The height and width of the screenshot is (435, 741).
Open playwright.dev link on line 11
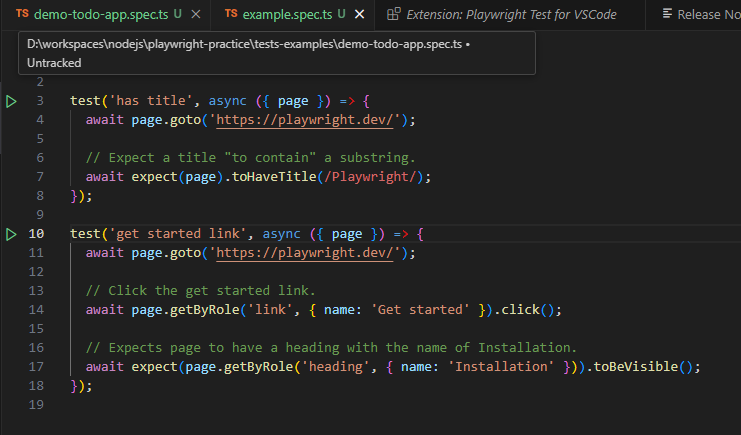tap(305, 253)
